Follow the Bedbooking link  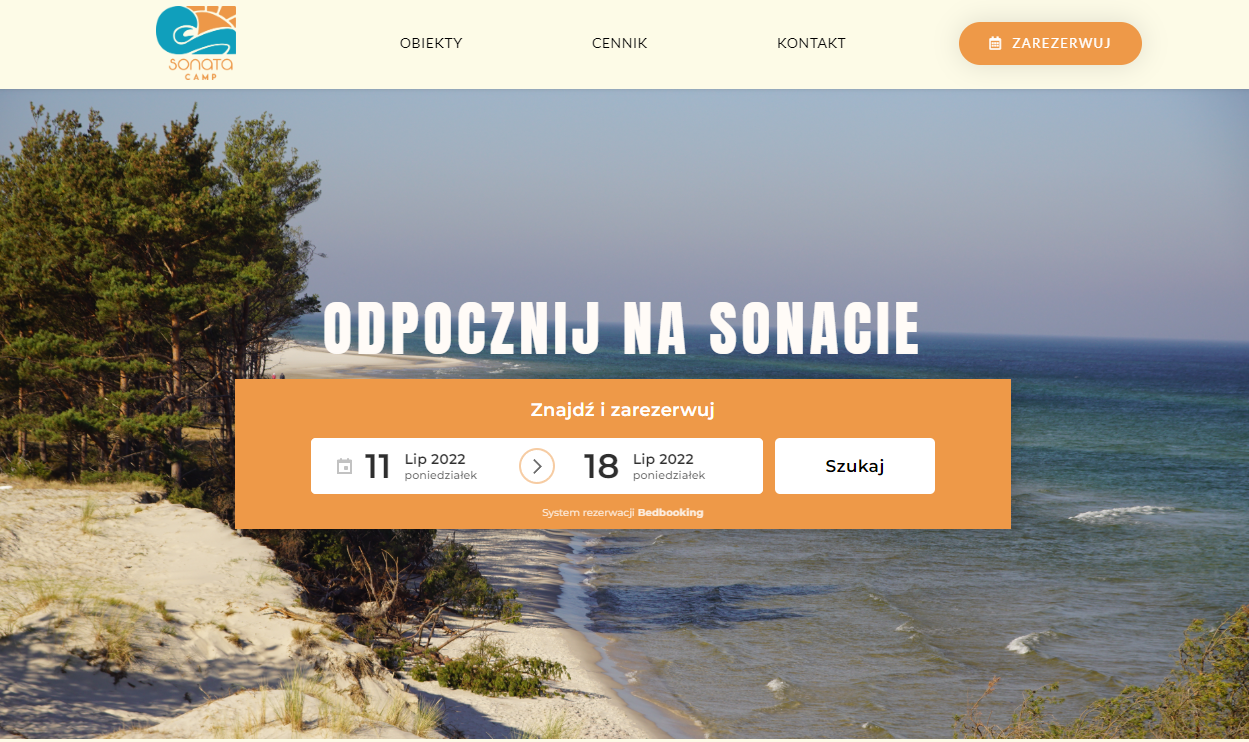(x=671, y=513)
